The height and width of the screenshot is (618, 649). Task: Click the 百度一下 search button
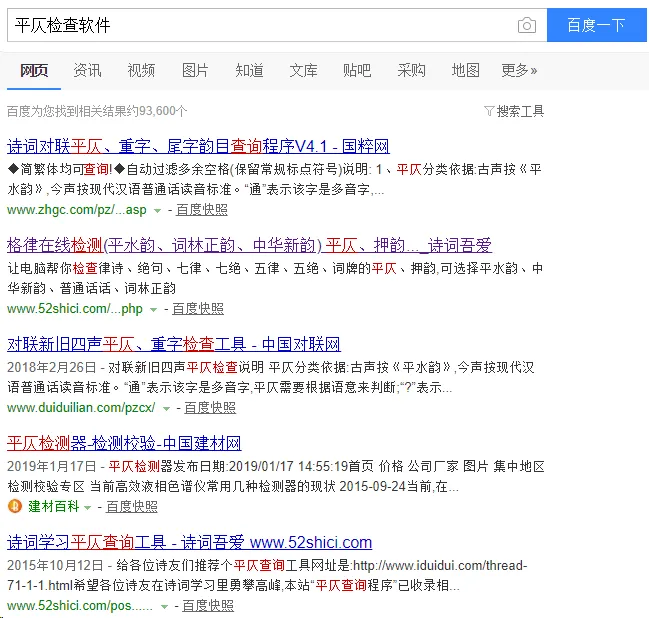596,25
